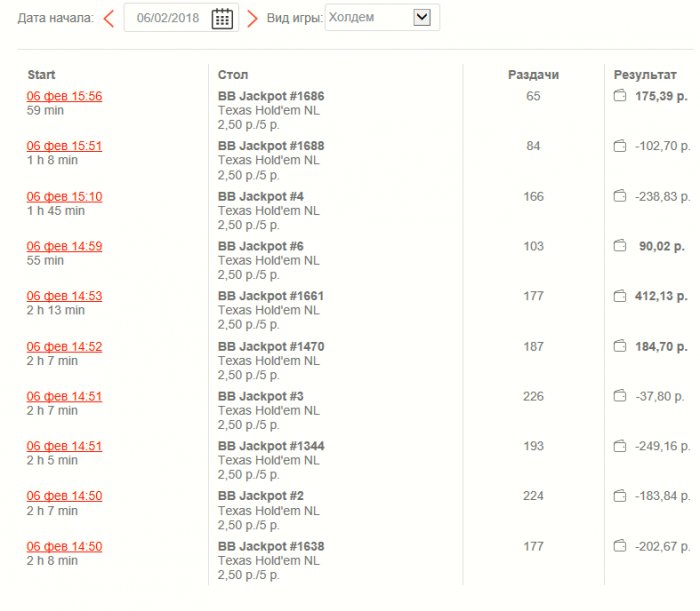Image resolution: width=700 pixels, height=611 pixels.
Task: Go to the previous date arrow
Action: point(108,18)
